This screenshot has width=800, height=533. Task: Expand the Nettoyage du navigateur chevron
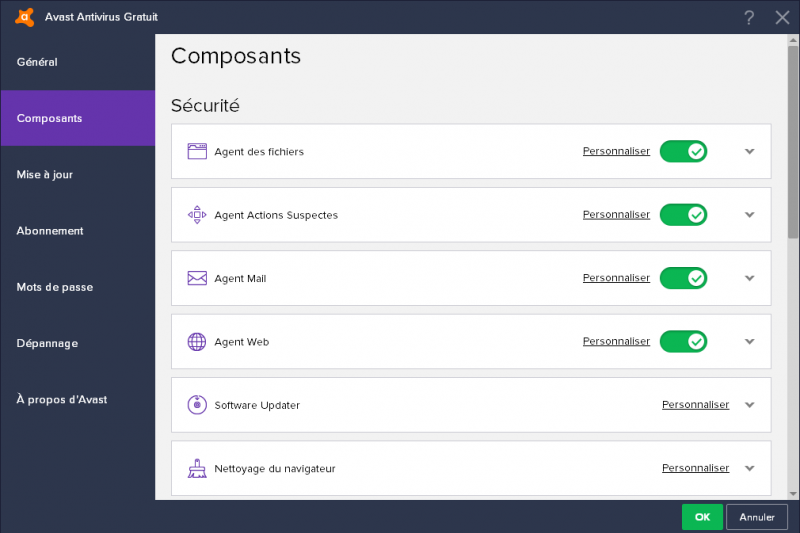coord(749,468)
